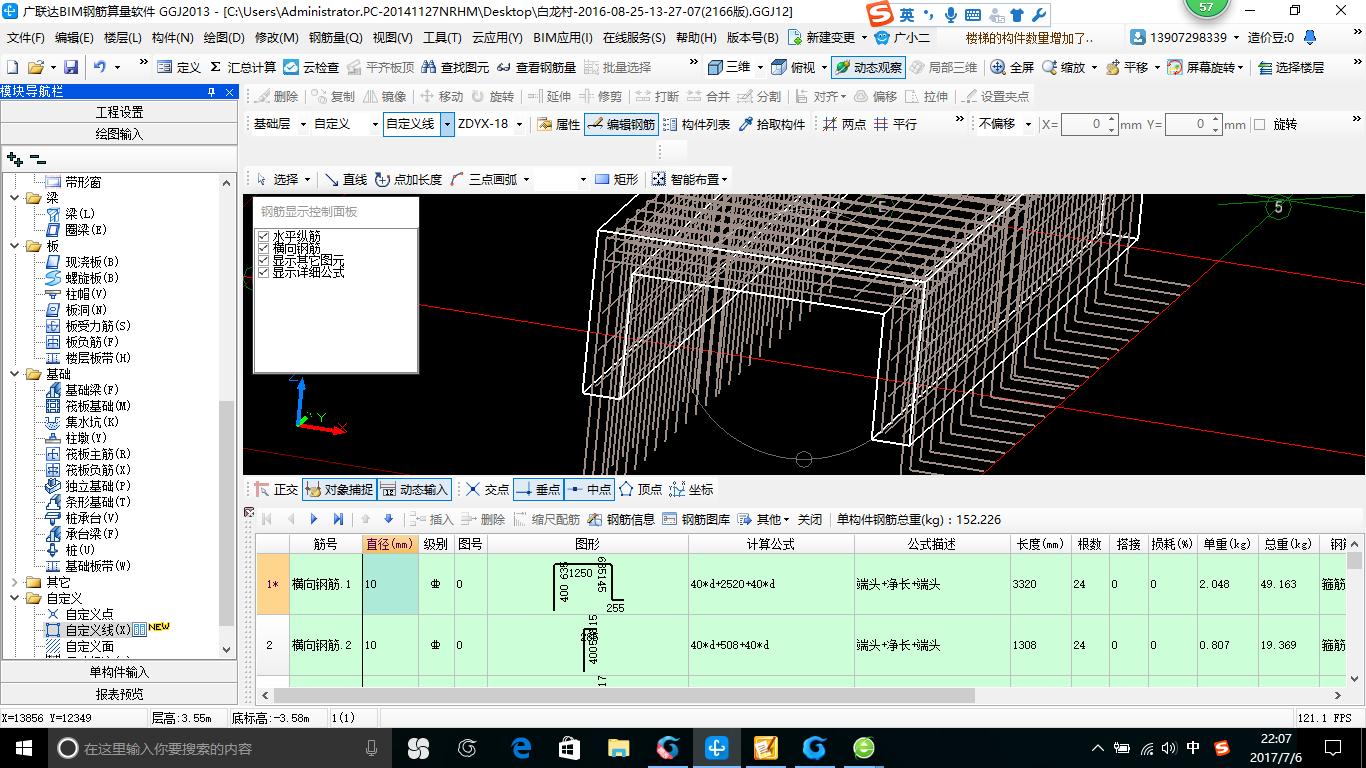Choose 点加长度 point-plus-length tool

tap(408, 179)
